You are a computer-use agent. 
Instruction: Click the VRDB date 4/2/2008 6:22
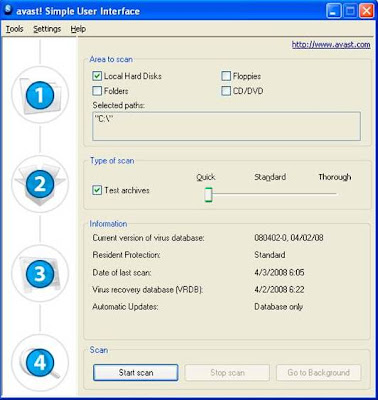pyautogui.click(x=279, y=289)
